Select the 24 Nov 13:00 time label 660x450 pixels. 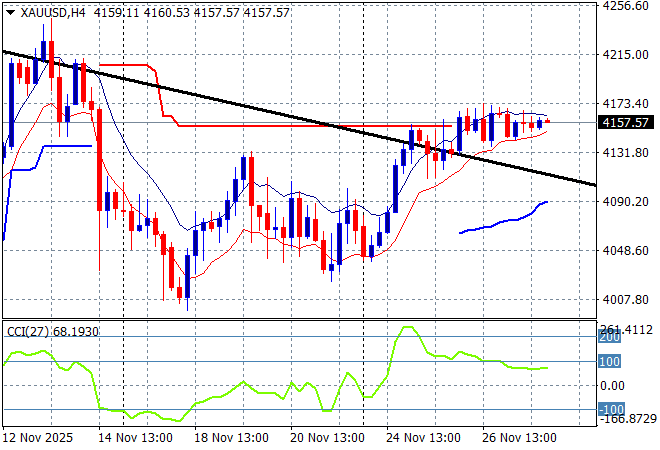pyautogui.click(x=423, y=438)
